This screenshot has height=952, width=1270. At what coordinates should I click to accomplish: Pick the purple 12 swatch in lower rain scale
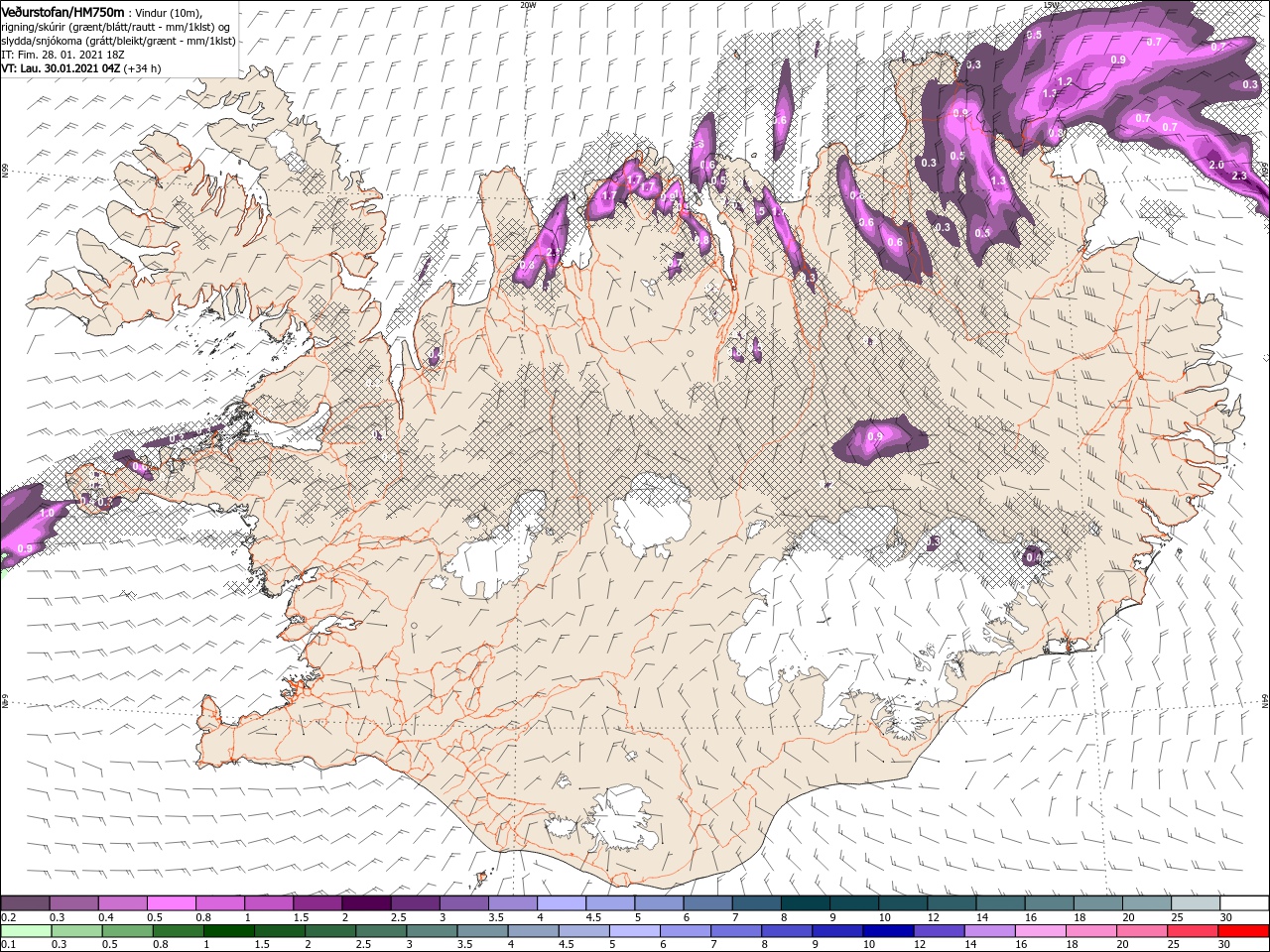pos(939,930)
